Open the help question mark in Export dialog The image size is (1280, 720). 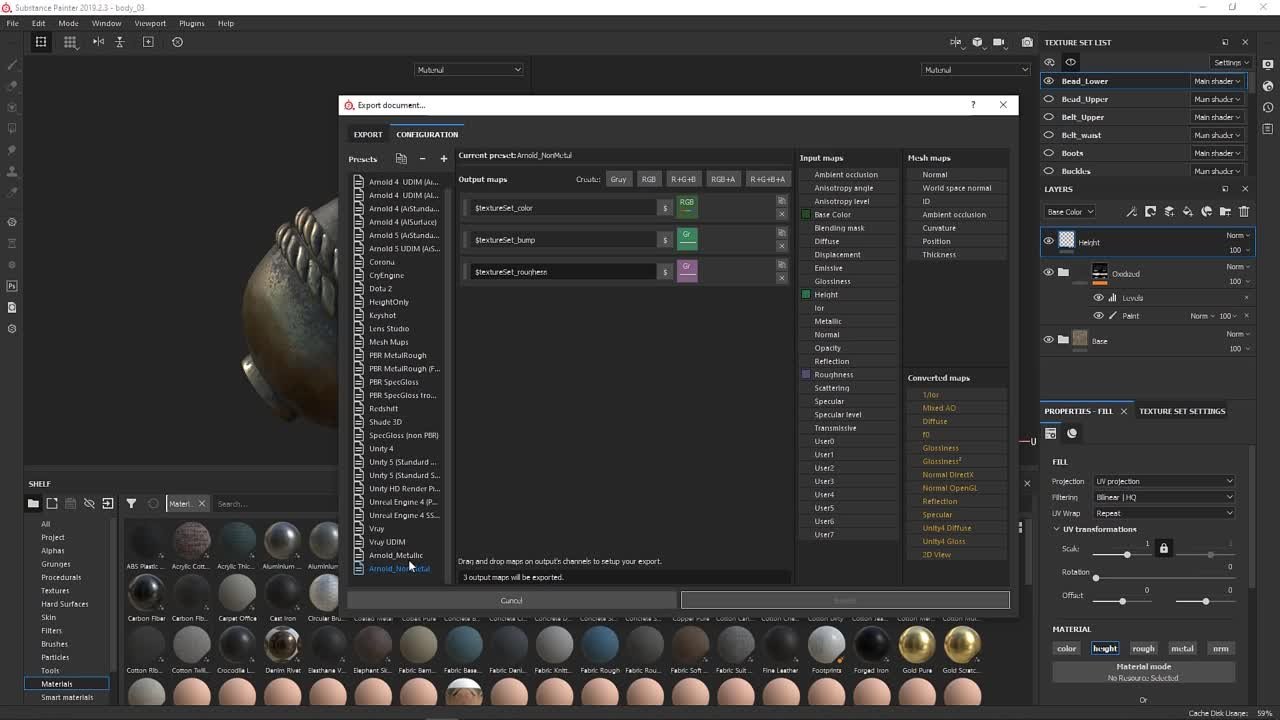click(973, 105)
